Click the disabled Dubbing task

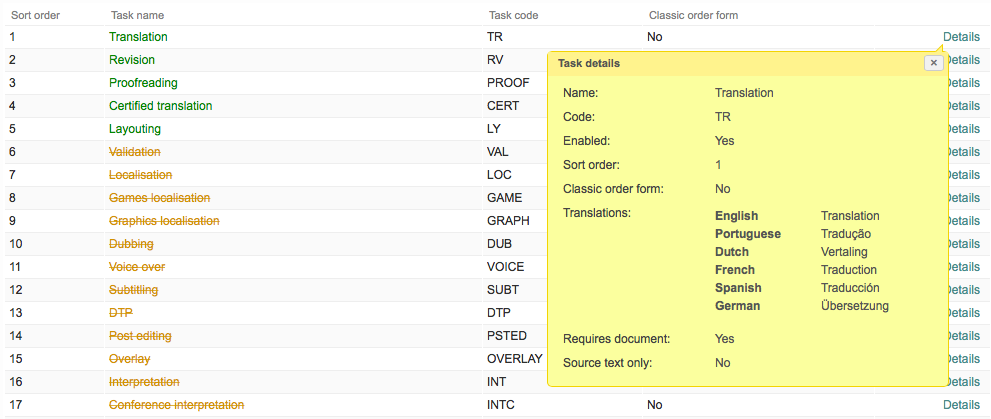pyautogui.click(x=131, y=244)
